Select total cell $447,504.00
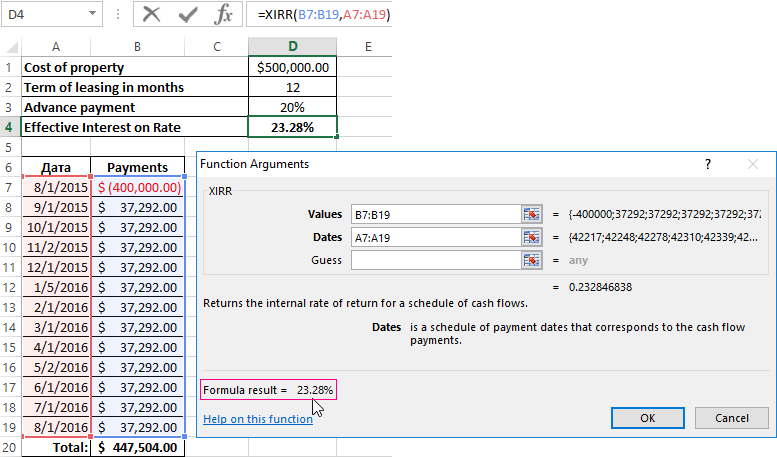777x457 pixels. pyautogui.click(x=137, y=448)
